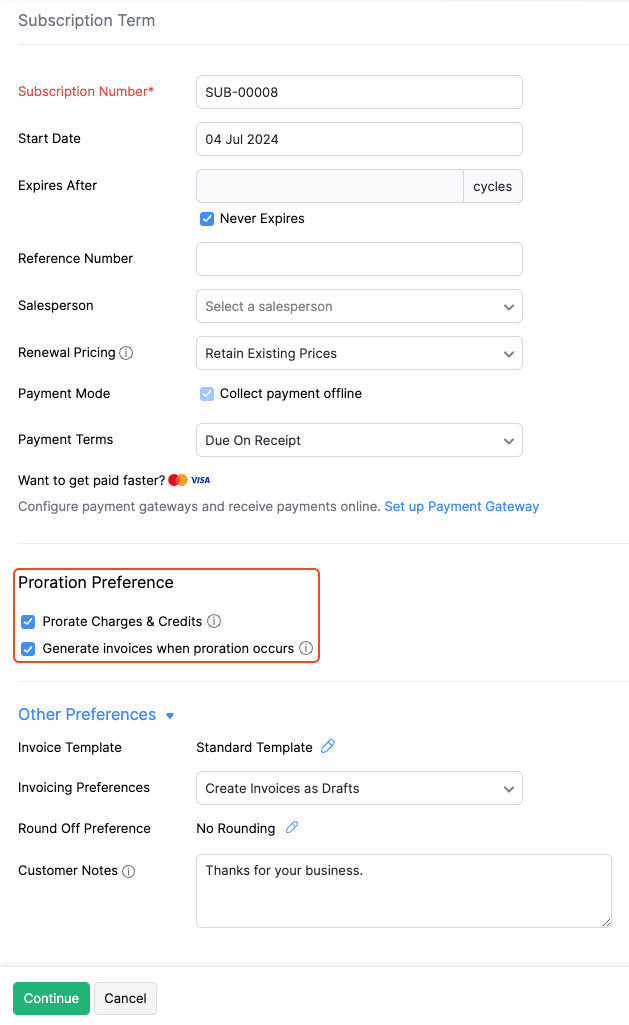This screenshot has height=1025, width=629.
Task: Click the info icon after Generate invoices when proration occurs
Action: 304,649
